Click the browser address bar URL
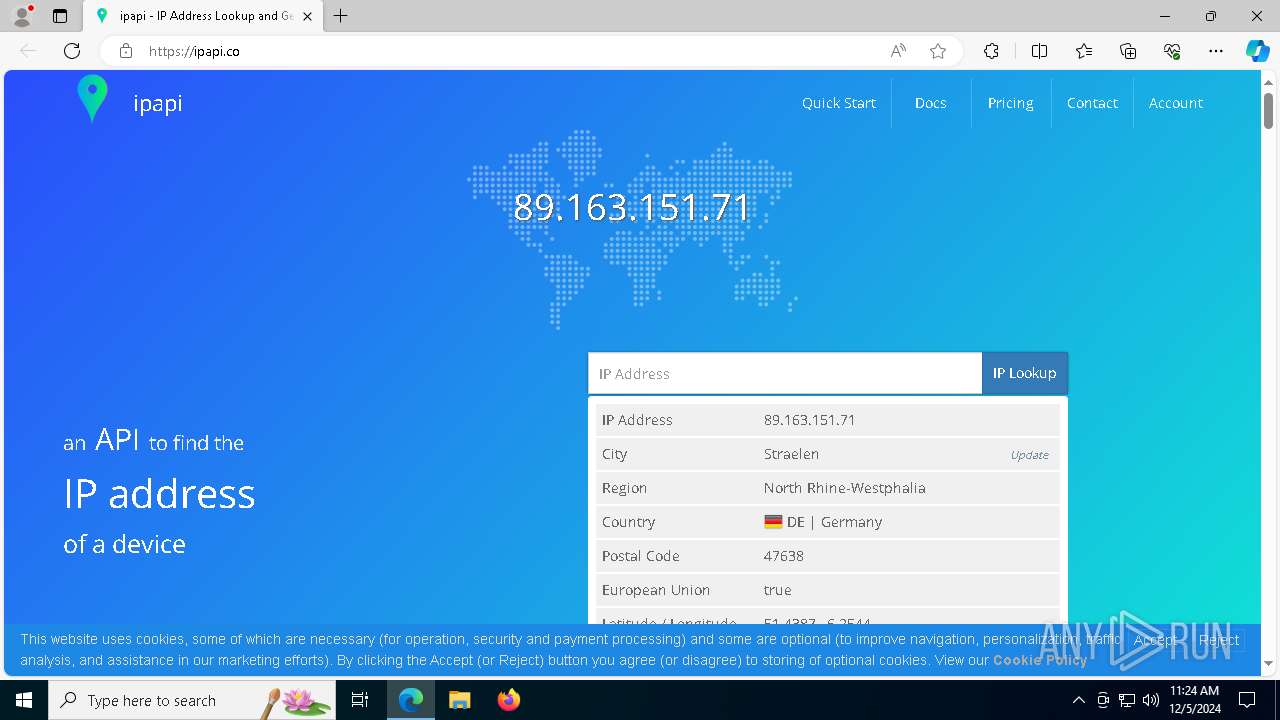Image resolution: width=1280 pixels, height=720 pixels. [x=194, y=51]
